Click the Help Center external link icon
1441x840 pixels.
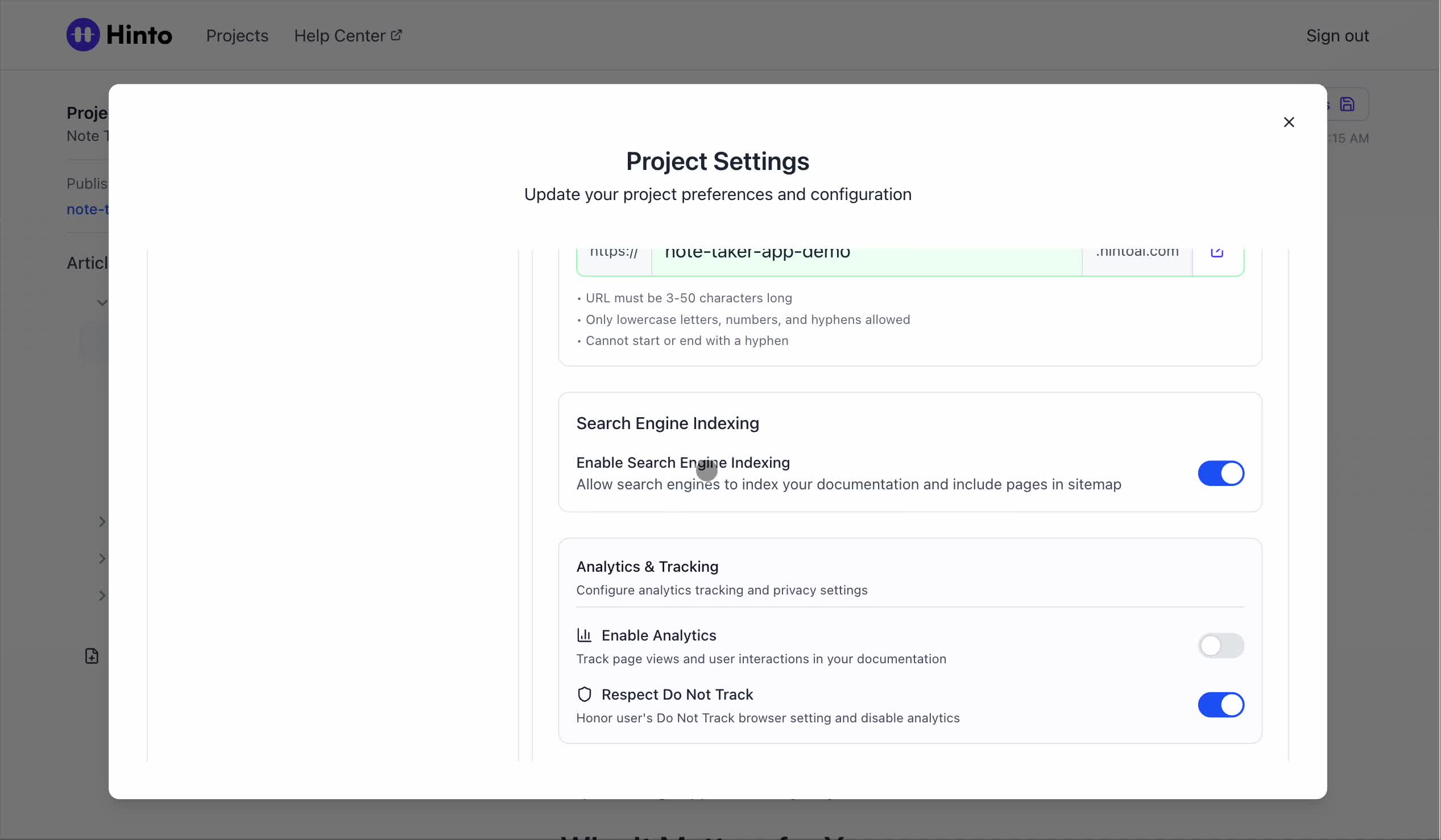pyautogui.click(x=396, y=35)
